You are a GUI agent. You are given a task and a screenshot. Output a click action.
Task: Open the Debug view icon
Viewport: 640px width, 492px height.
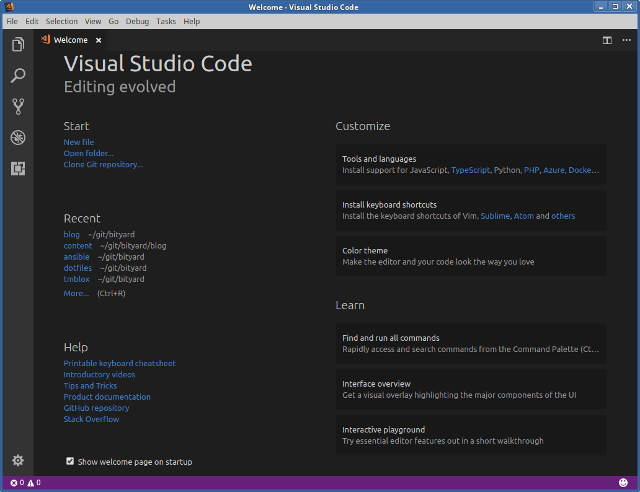point(17,137)
